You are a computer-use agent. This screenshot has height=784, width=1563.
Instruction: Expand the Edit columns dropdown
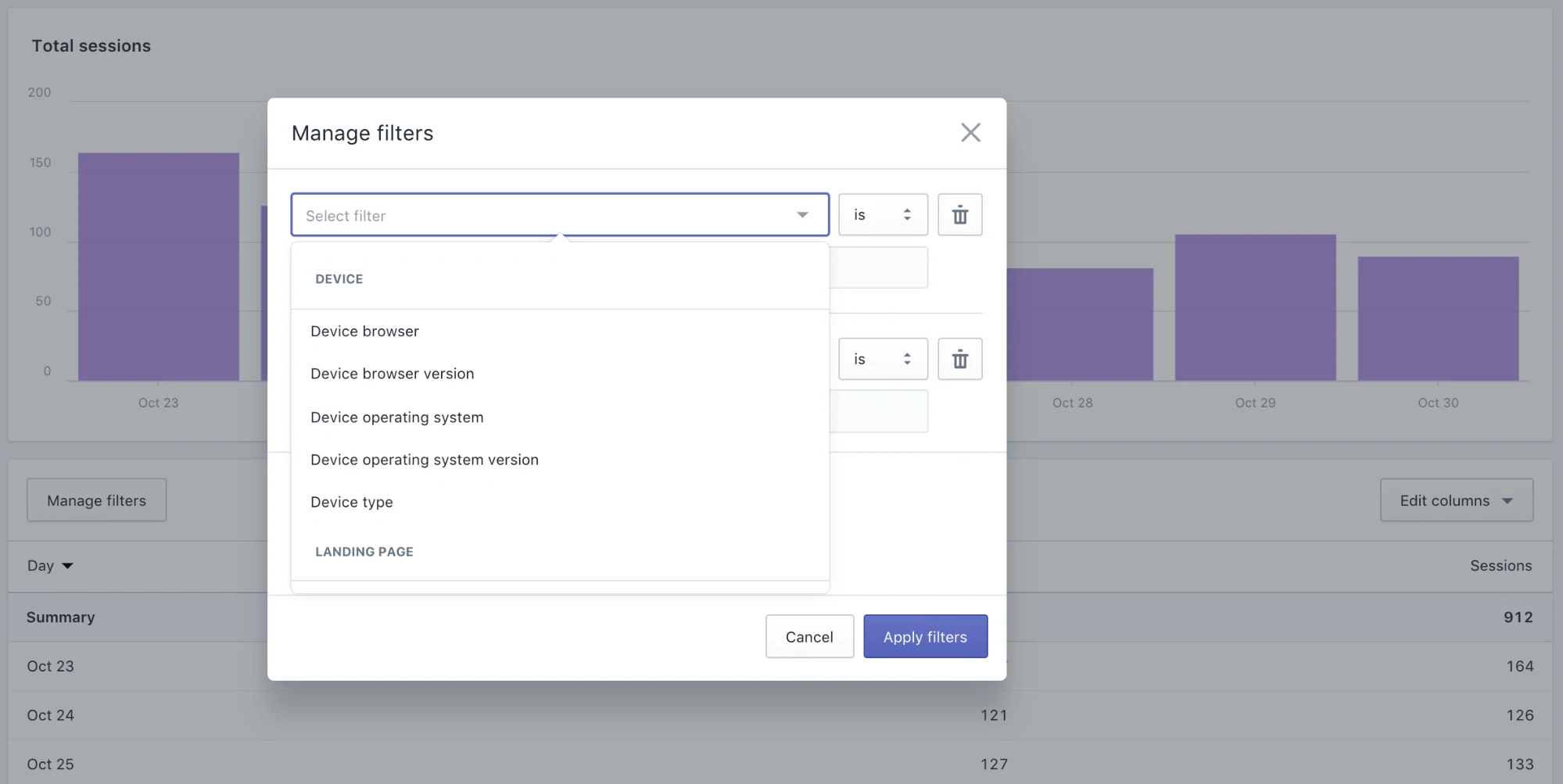click(x=1455, y=500)
